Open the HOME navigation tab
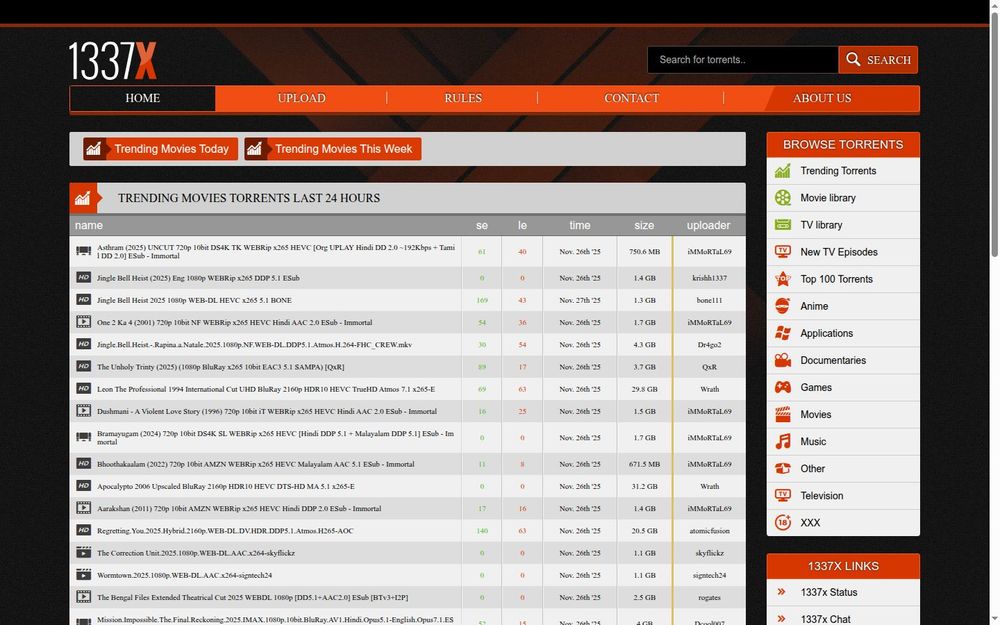Screen dimensions: 1000x625 click(x=142, y=98)
